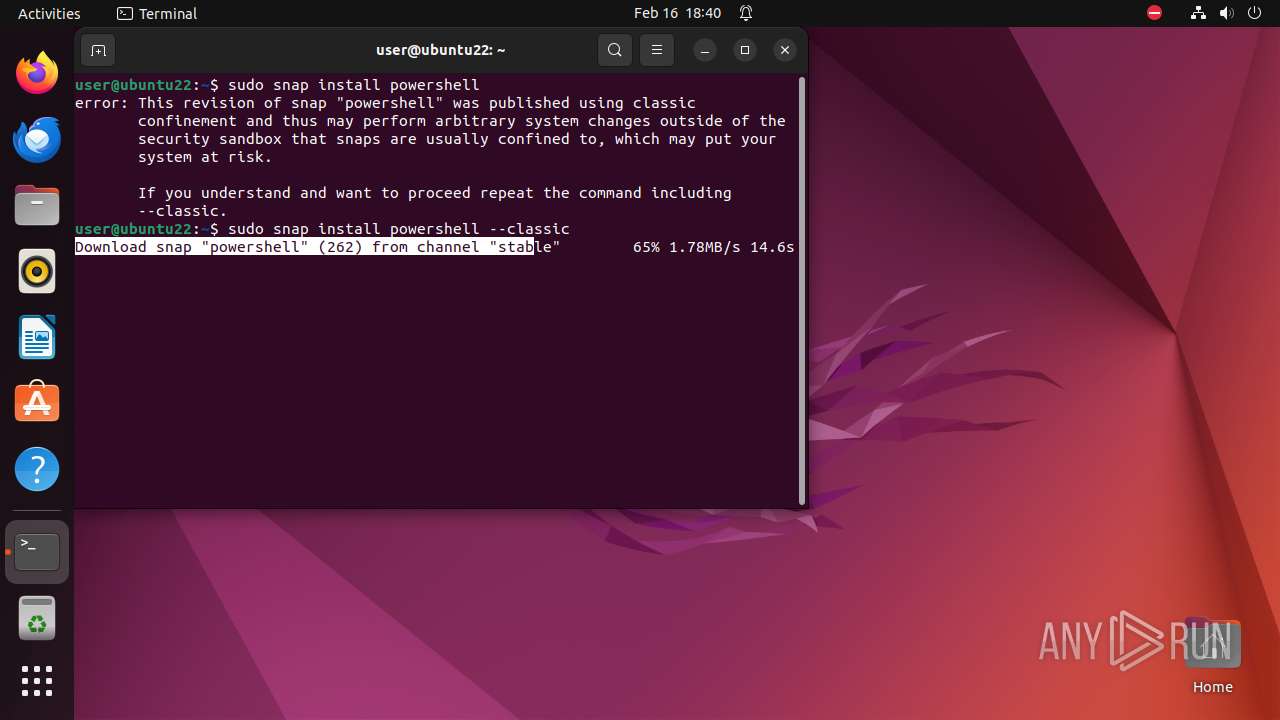Launch Firefox from the dock
This screenshot has height=720, width=1280.
tap(37, 73)
